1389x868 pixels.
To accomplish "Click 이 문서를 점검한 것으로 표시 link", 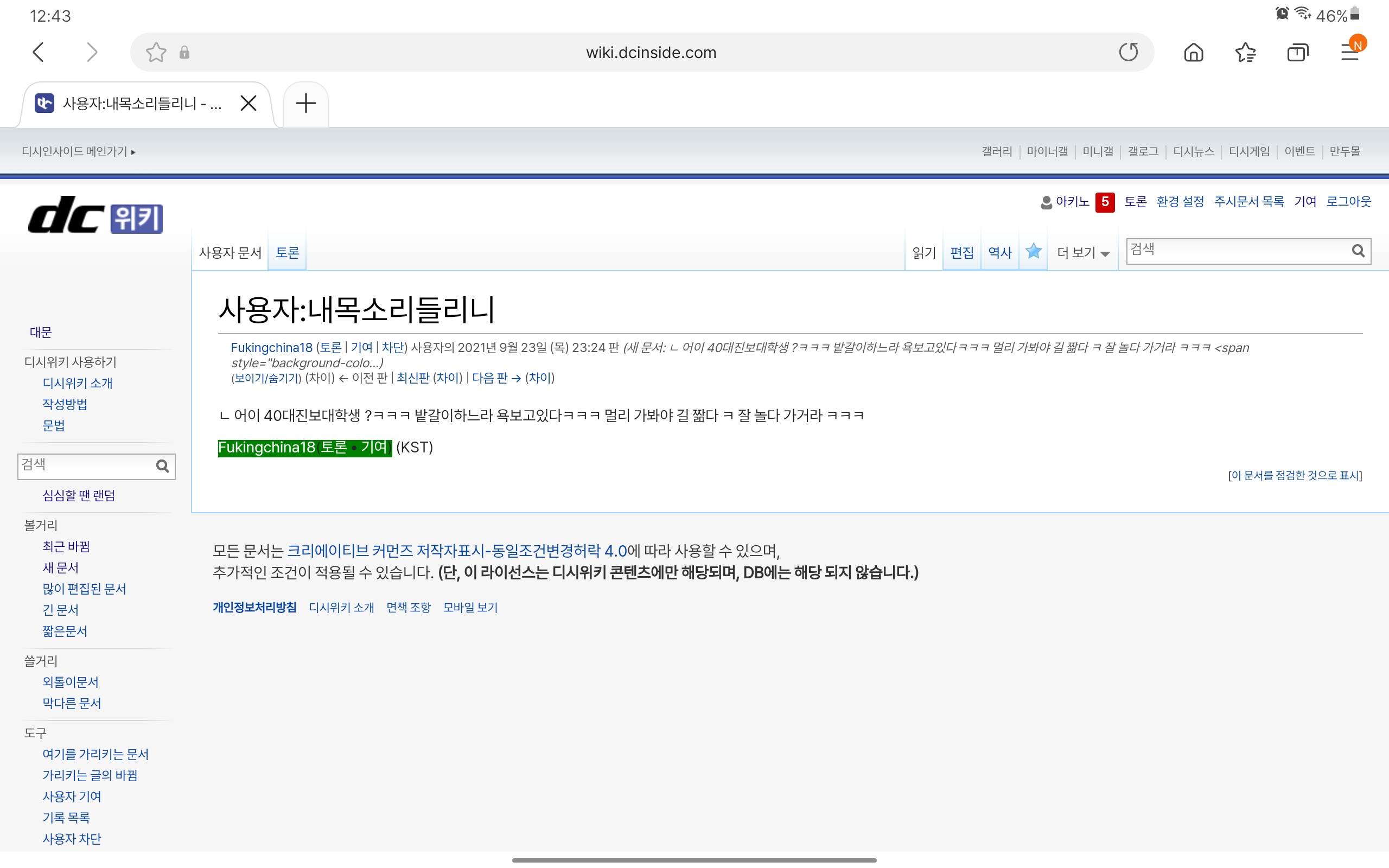I will [1295, 475].
